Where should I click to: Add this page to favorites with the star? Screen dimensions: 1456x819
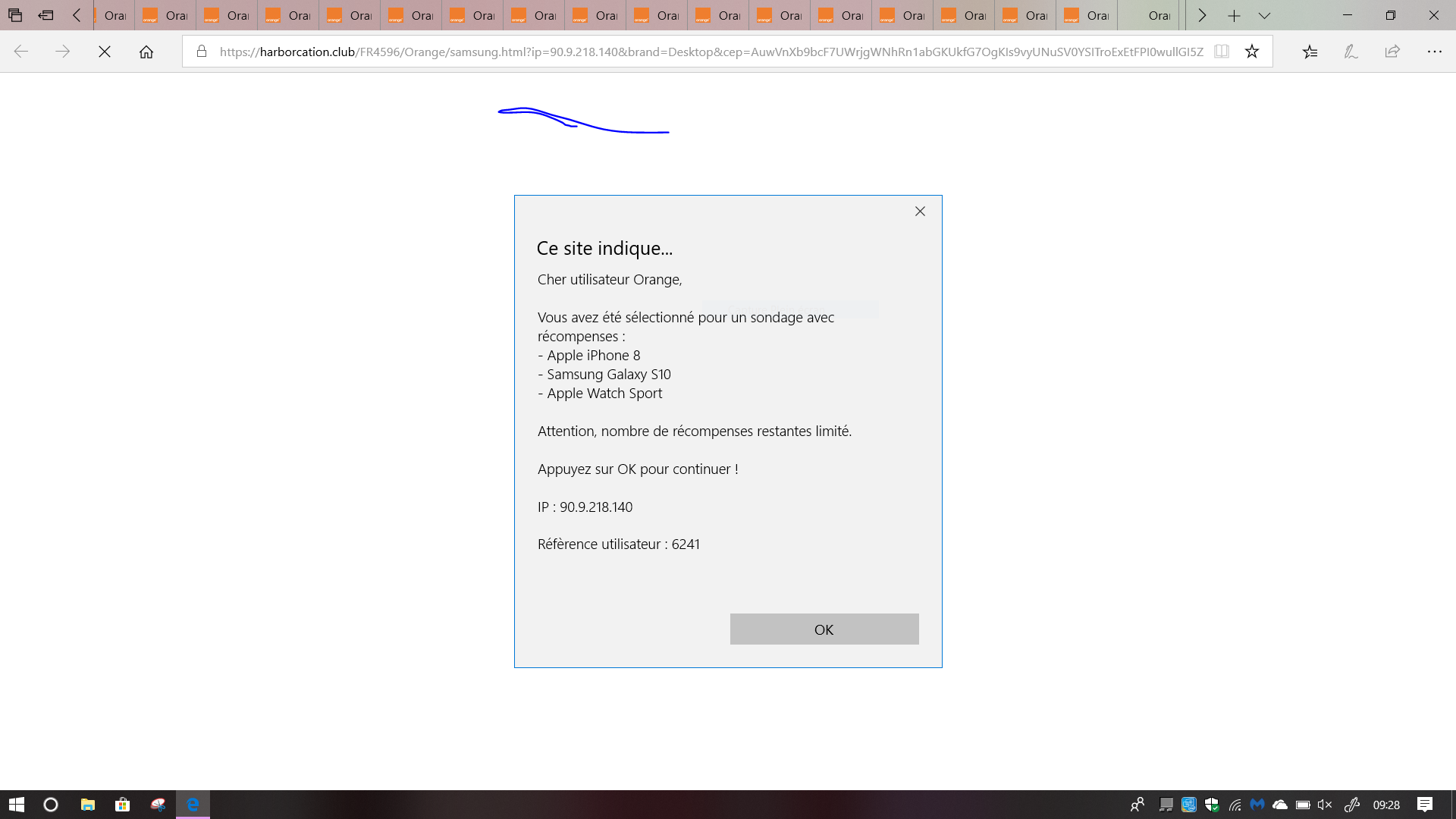(x=1252, y=52)
